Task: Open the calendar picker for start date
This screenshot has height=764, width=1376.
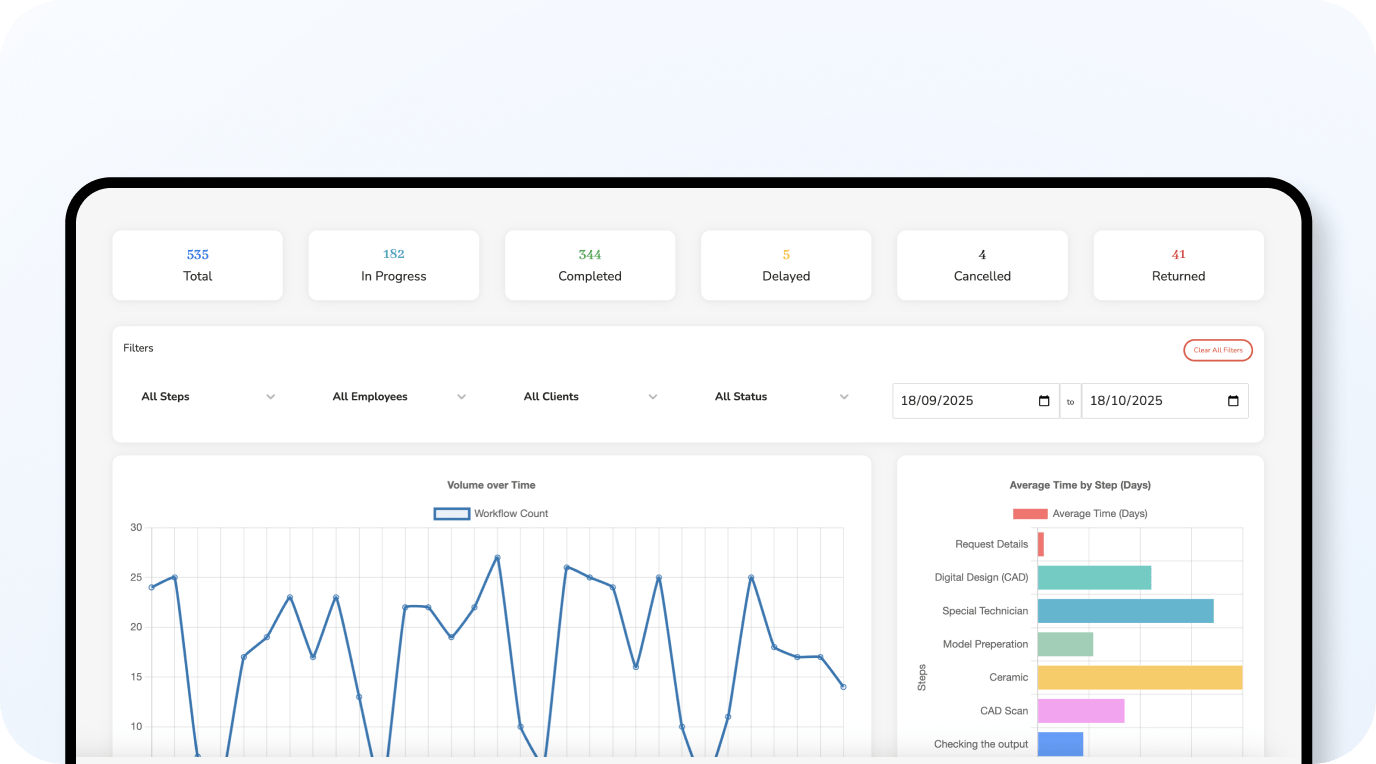Action: (1044, 401)
